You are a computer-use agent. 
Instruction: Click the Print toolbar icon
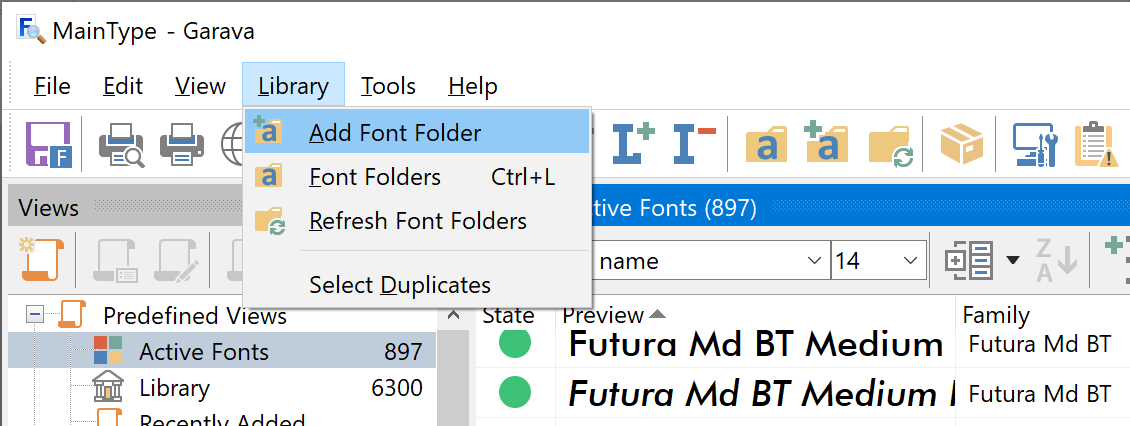pyautogui.click(x=182, y=145)
